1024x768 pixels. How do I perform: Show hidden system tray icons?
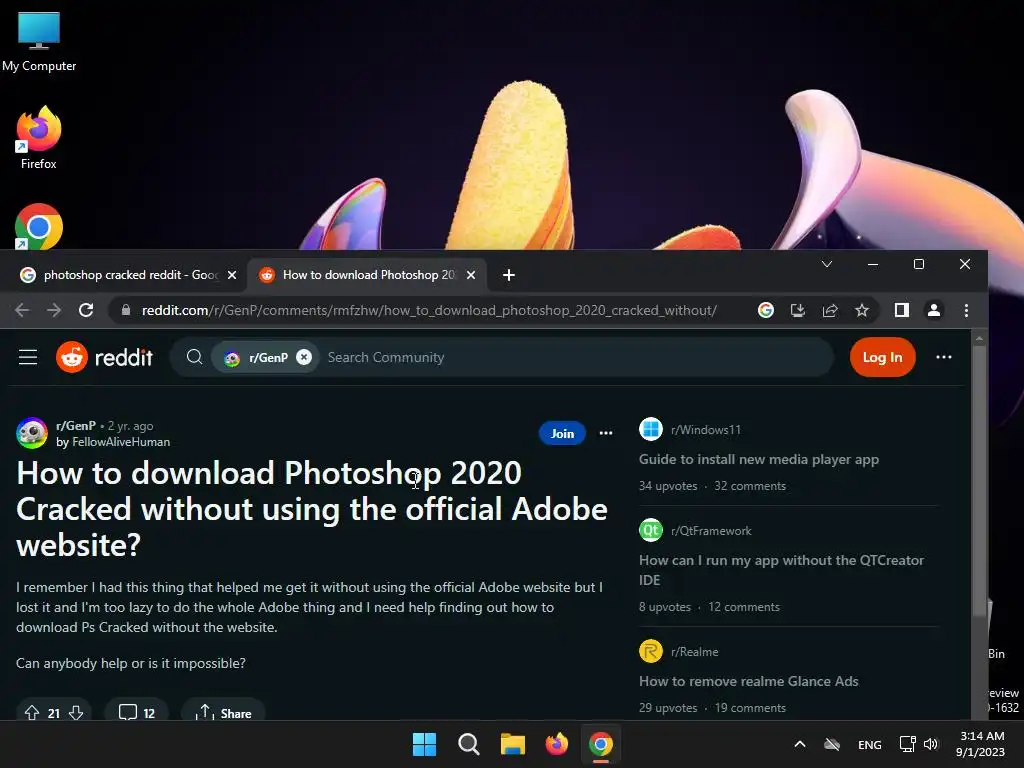coord(799,744)
